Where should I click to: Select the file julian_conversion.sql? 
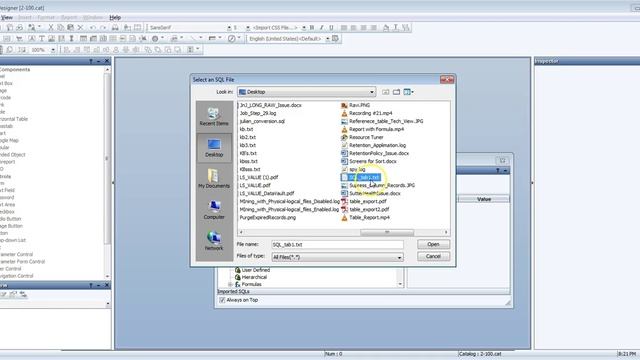(x=262, y=121)
